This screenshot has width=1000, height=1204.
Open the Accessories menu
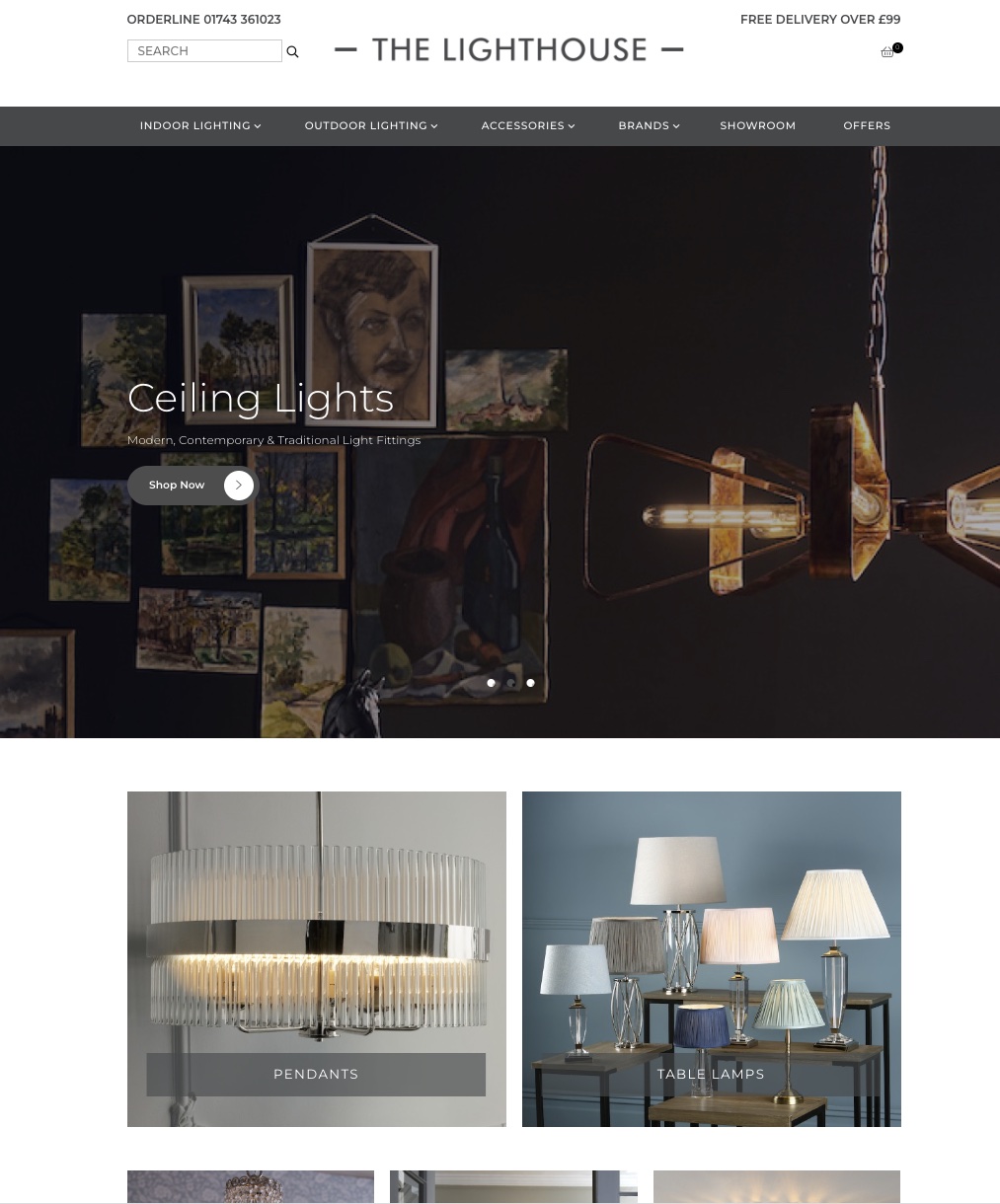(528, 126)
